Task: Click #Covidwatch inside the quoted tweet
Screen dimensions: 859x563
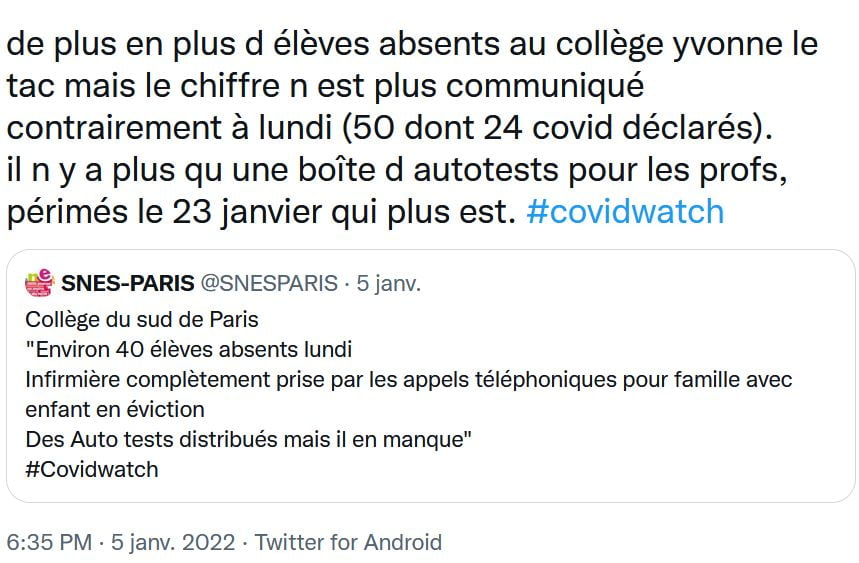Action: (x=91, y=469)
